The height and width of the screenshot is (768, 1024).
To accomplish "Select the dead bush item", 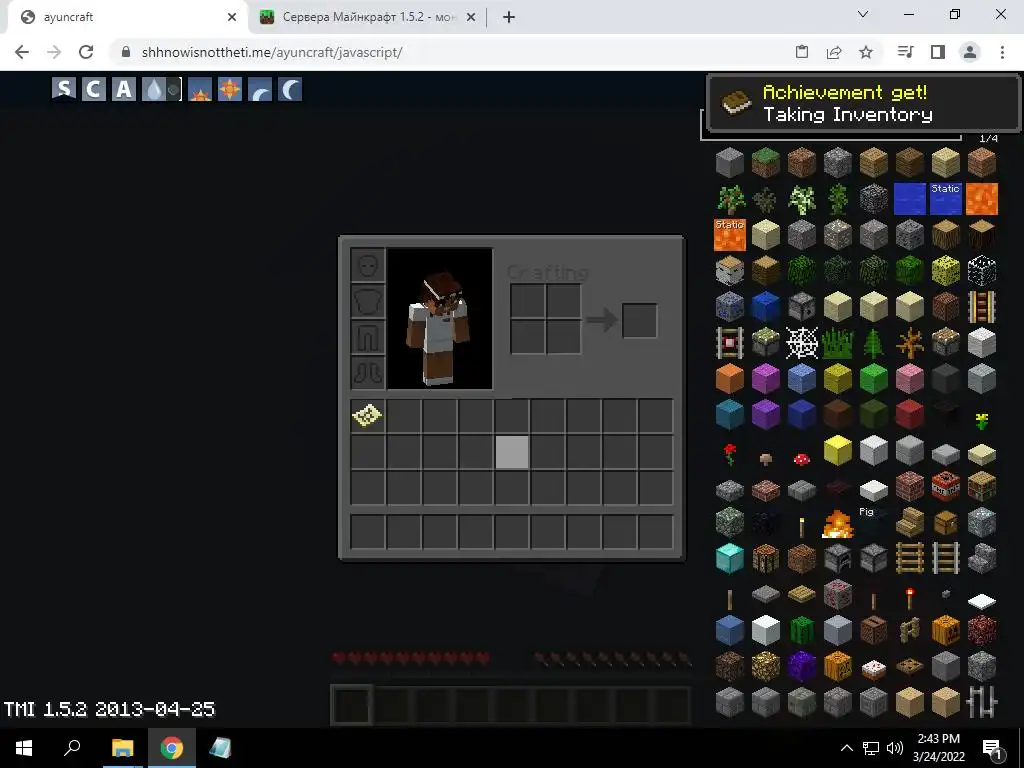I will point(909,342).
